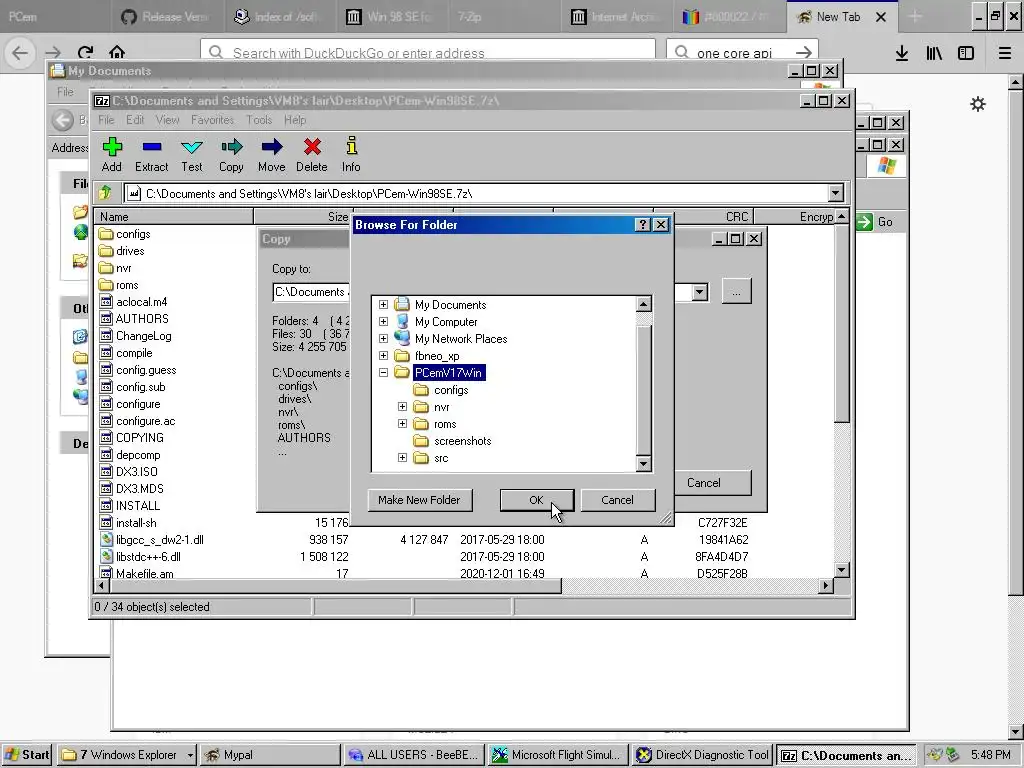Open the View menu in 7-Zip
Screen dimensions: 1024x768
(x=167, y=120)
